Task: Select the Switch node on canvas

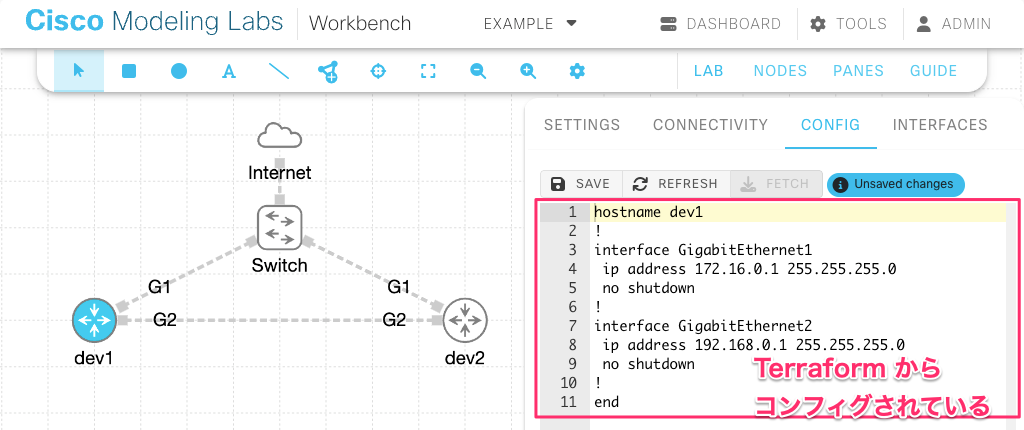Action: [280, 227]
